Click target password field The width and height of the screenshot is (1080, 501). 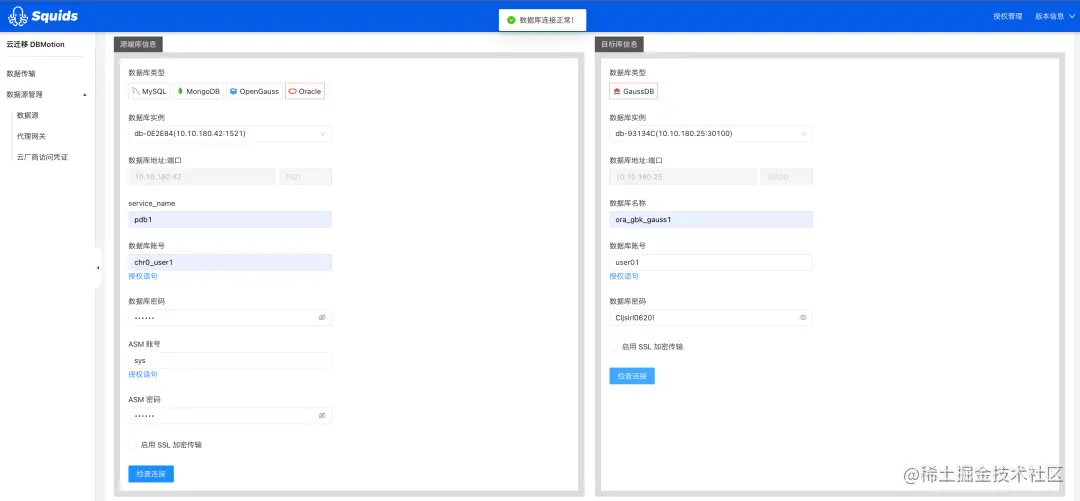pyautogui.click(x=711, y=318)
